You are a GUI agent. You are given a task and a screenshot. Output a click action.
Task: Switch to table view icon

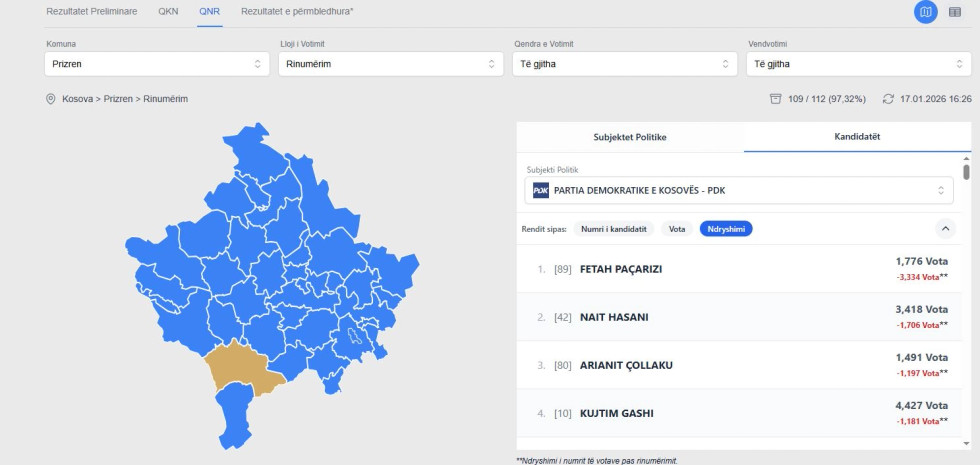pyautogui.click(x=955, y=12)
